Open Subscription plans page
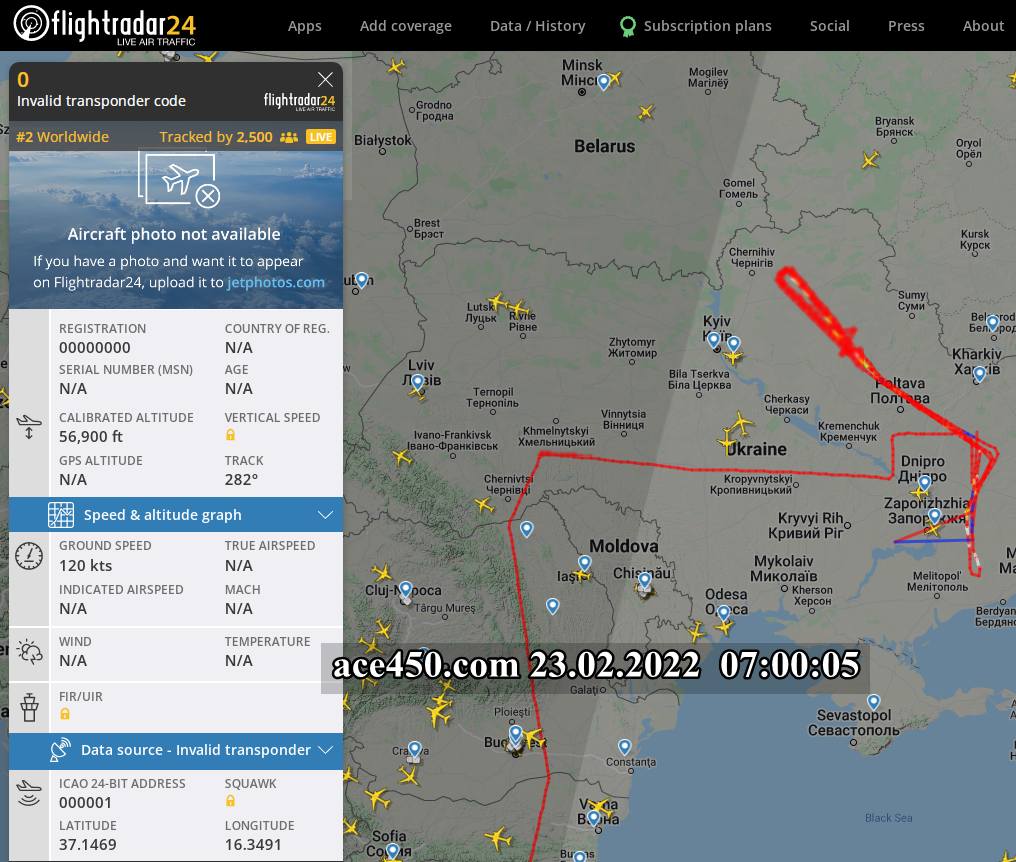The width and height of the screenshot is (1016, 862). [x=695, y=26]
